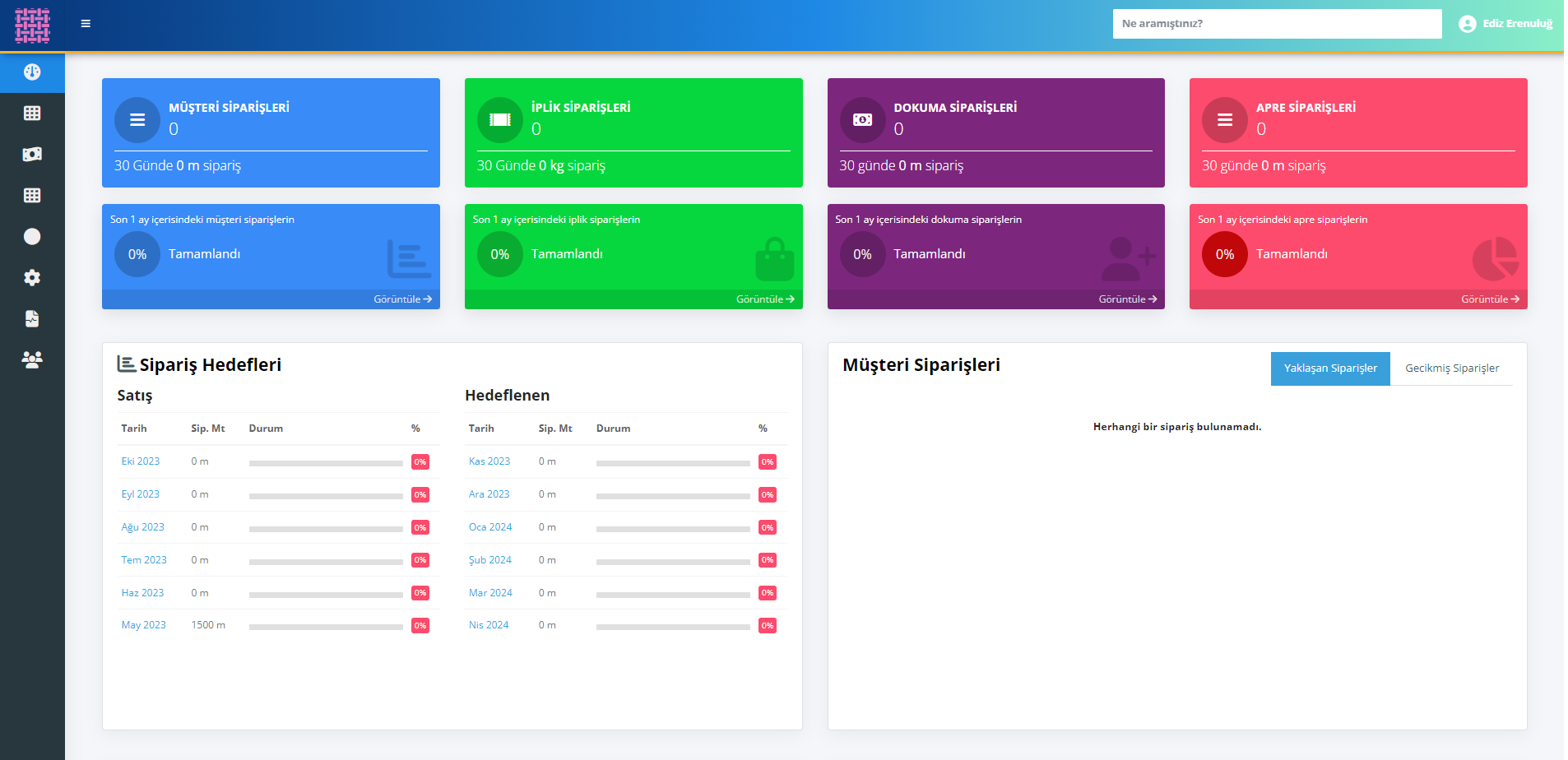Click the file report sidebar icon

coord(32,319)
